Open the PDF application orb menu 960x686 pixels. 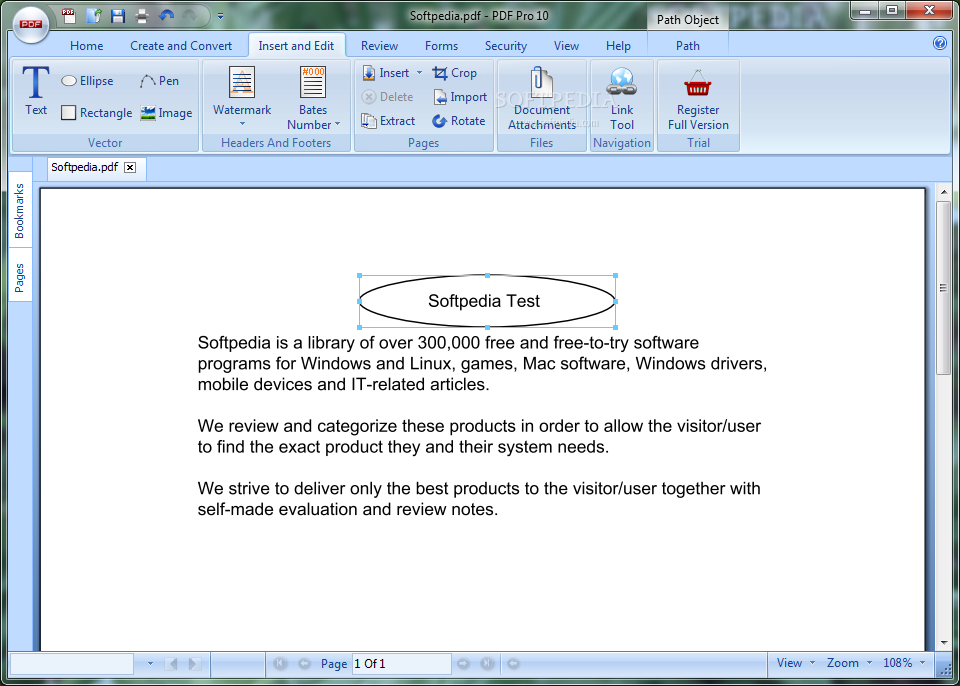[x=30, y=25]
